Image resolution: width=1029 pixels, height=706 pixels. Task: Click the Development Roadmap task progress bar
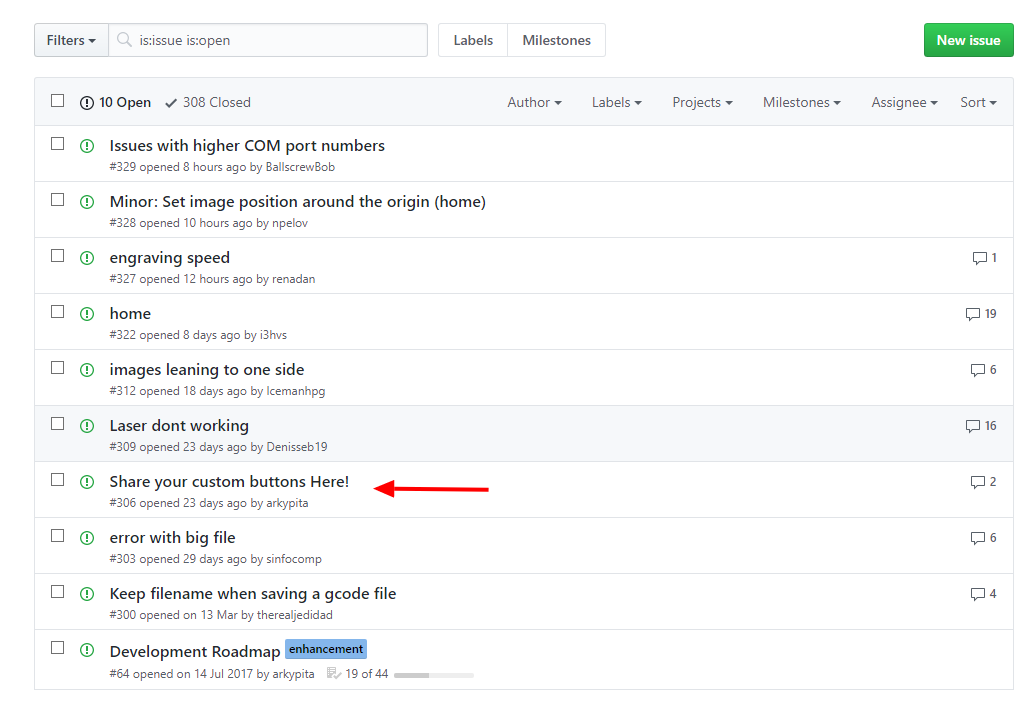pyautogui.click(x=433, y=675)
